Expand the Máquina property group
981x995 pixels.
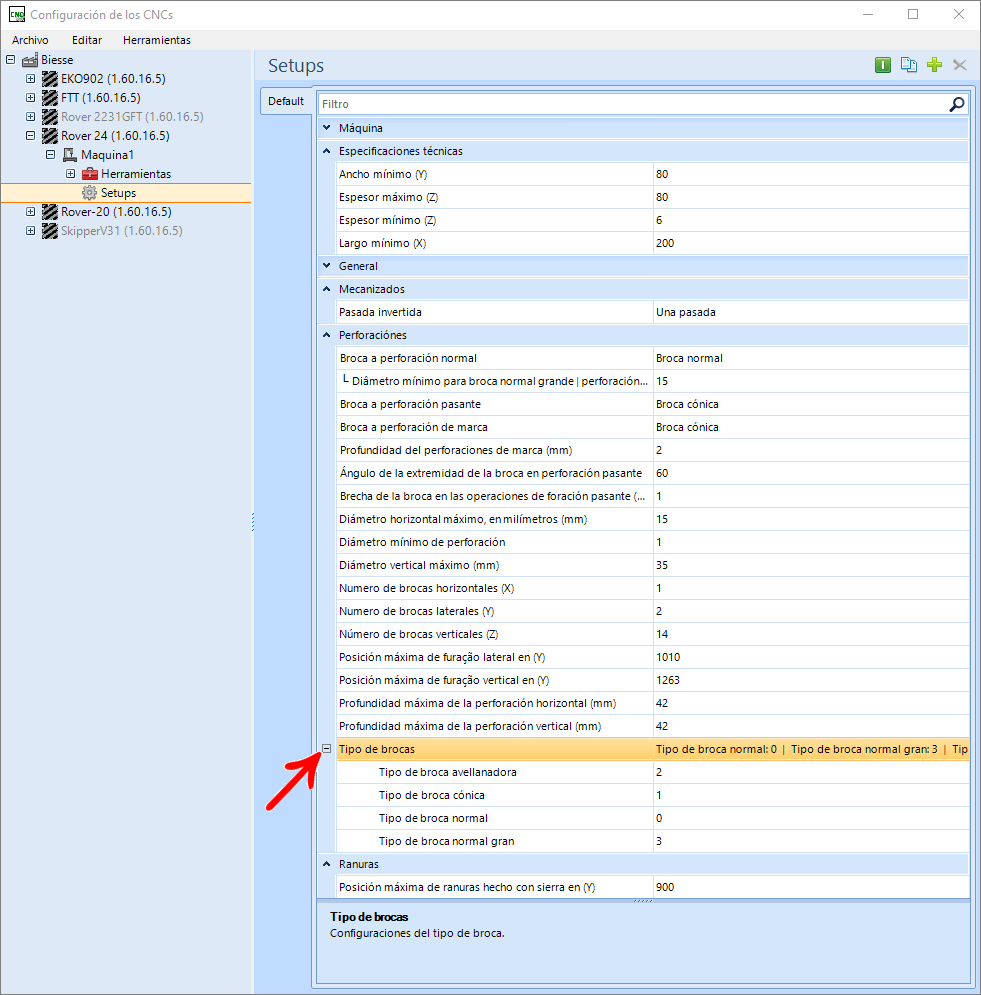327,128
